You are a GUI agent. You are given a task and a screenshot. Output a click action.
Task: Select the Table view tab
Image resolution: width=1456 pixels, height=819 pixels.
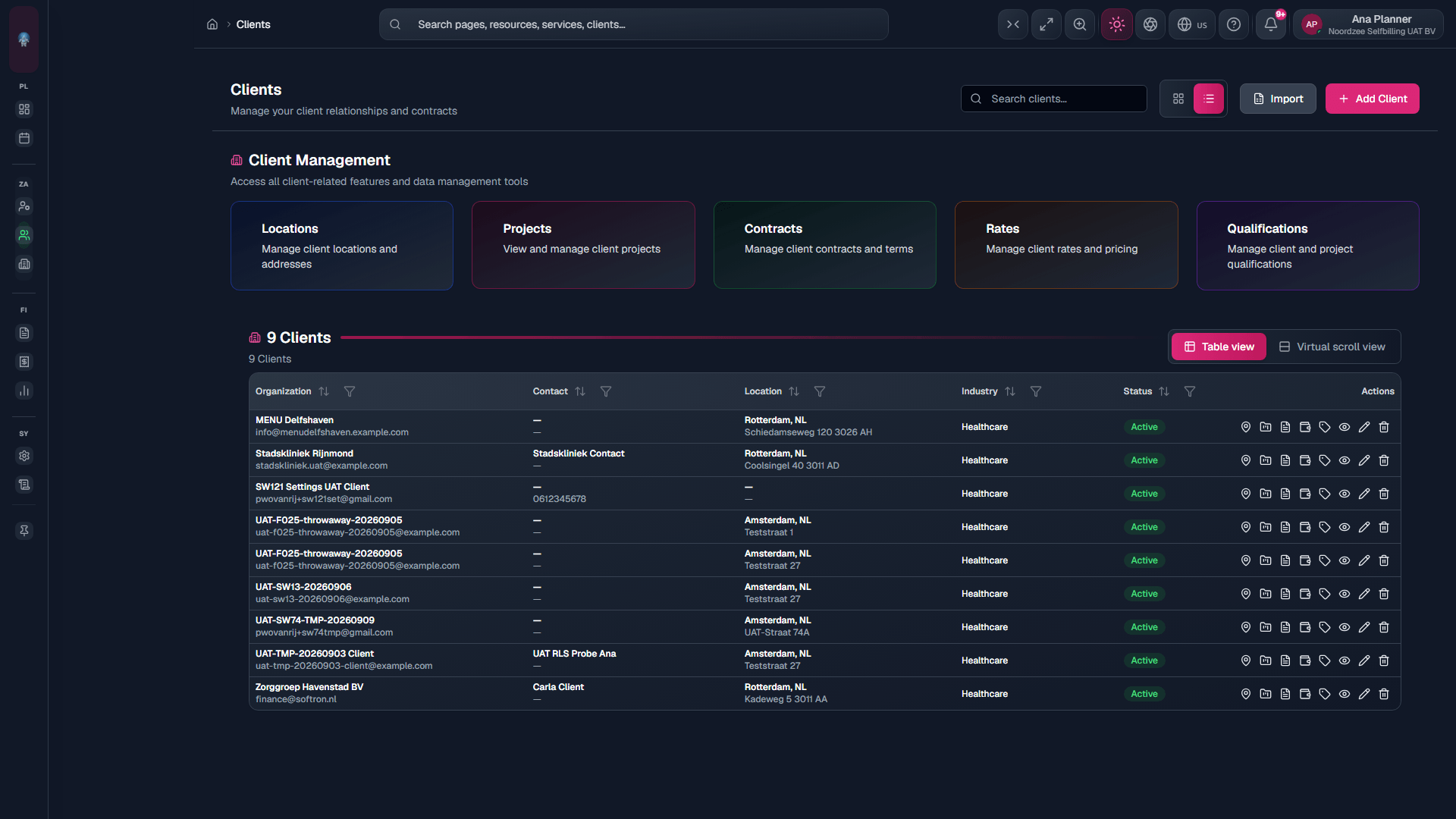pos(1219,347)
